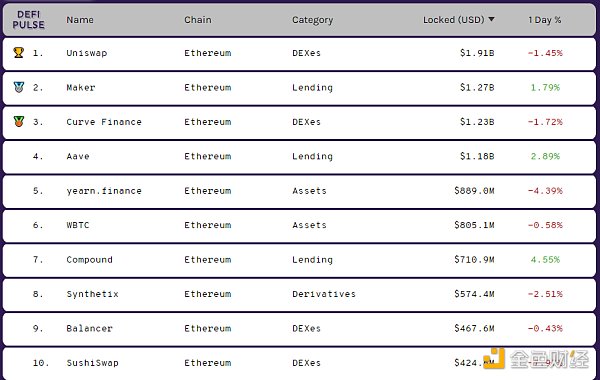Select the yearn.finance entry
This screenshot has height=380, width=600.
point(104,191)
